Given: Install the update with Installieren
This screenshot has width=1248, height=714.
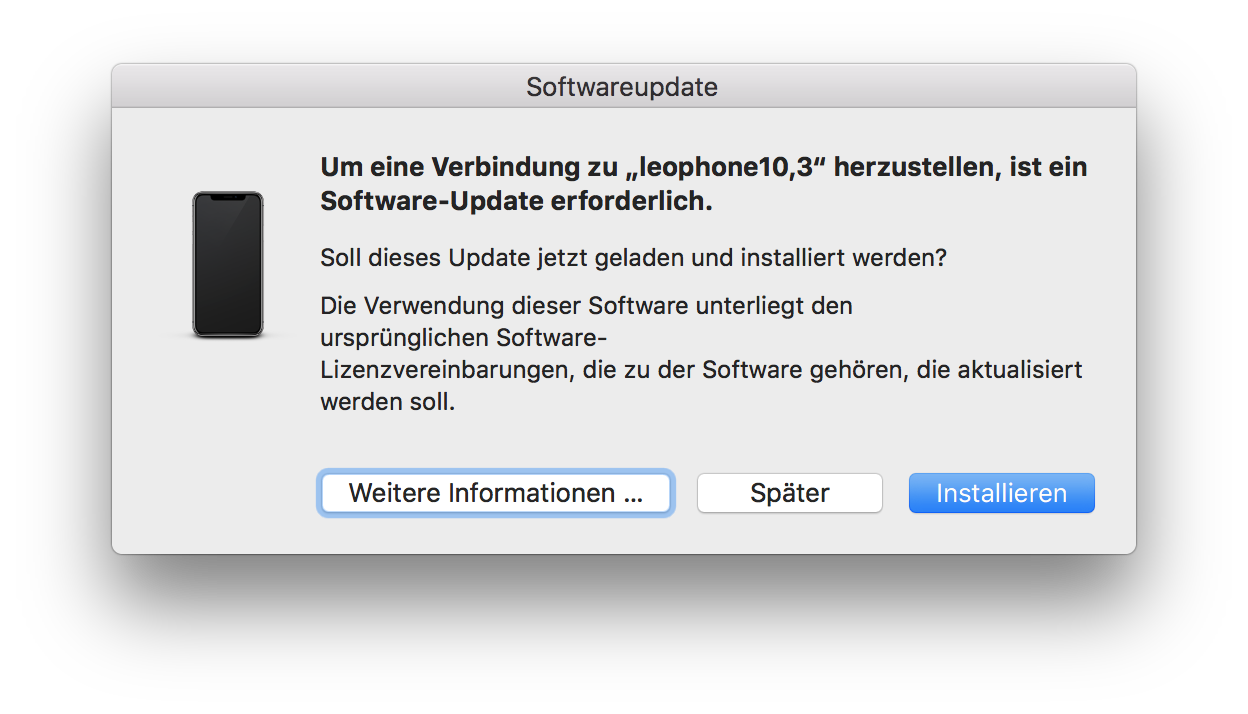Looking at the screenshot, I should pyautogui.click(x=1001, y=493).
